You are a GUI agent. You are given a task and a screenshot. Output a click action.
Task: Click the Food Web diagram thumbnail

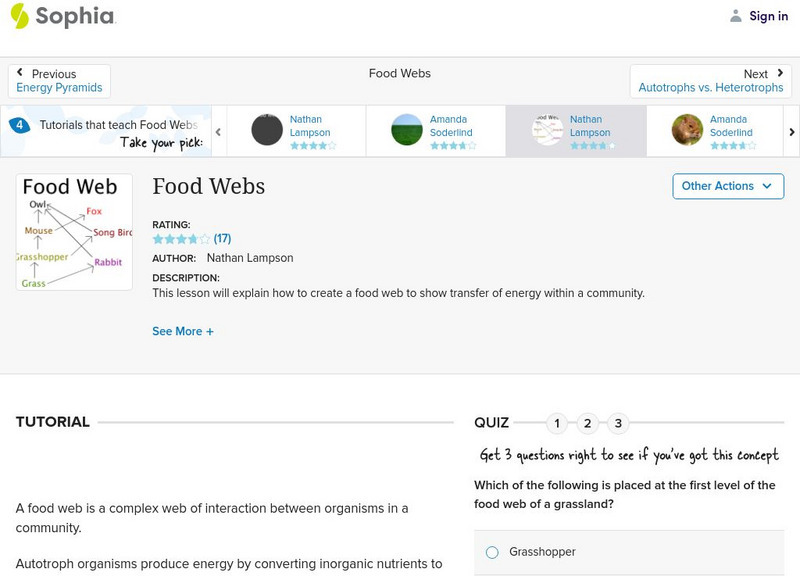click(74, 232)
